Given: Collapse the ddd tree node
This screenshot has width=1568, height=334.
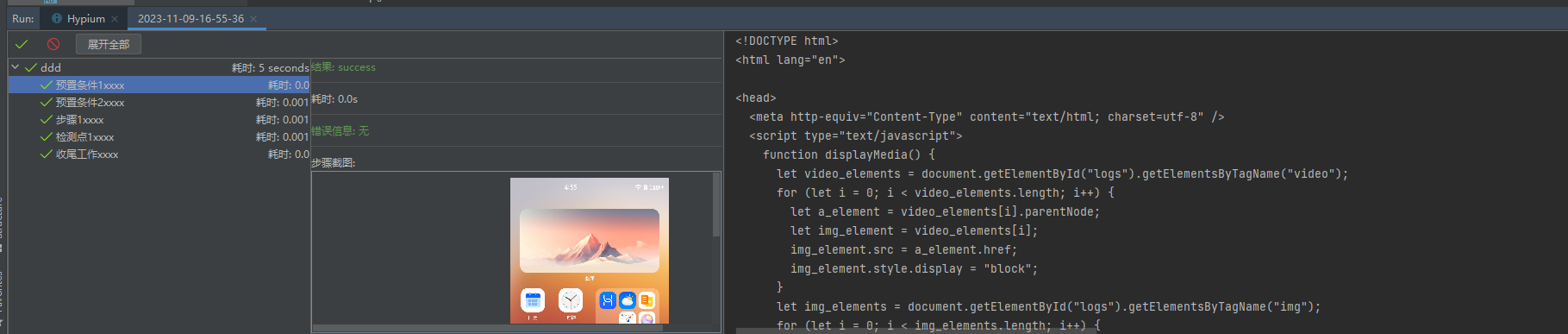Looking at the screenshot, I should [15, 66].
